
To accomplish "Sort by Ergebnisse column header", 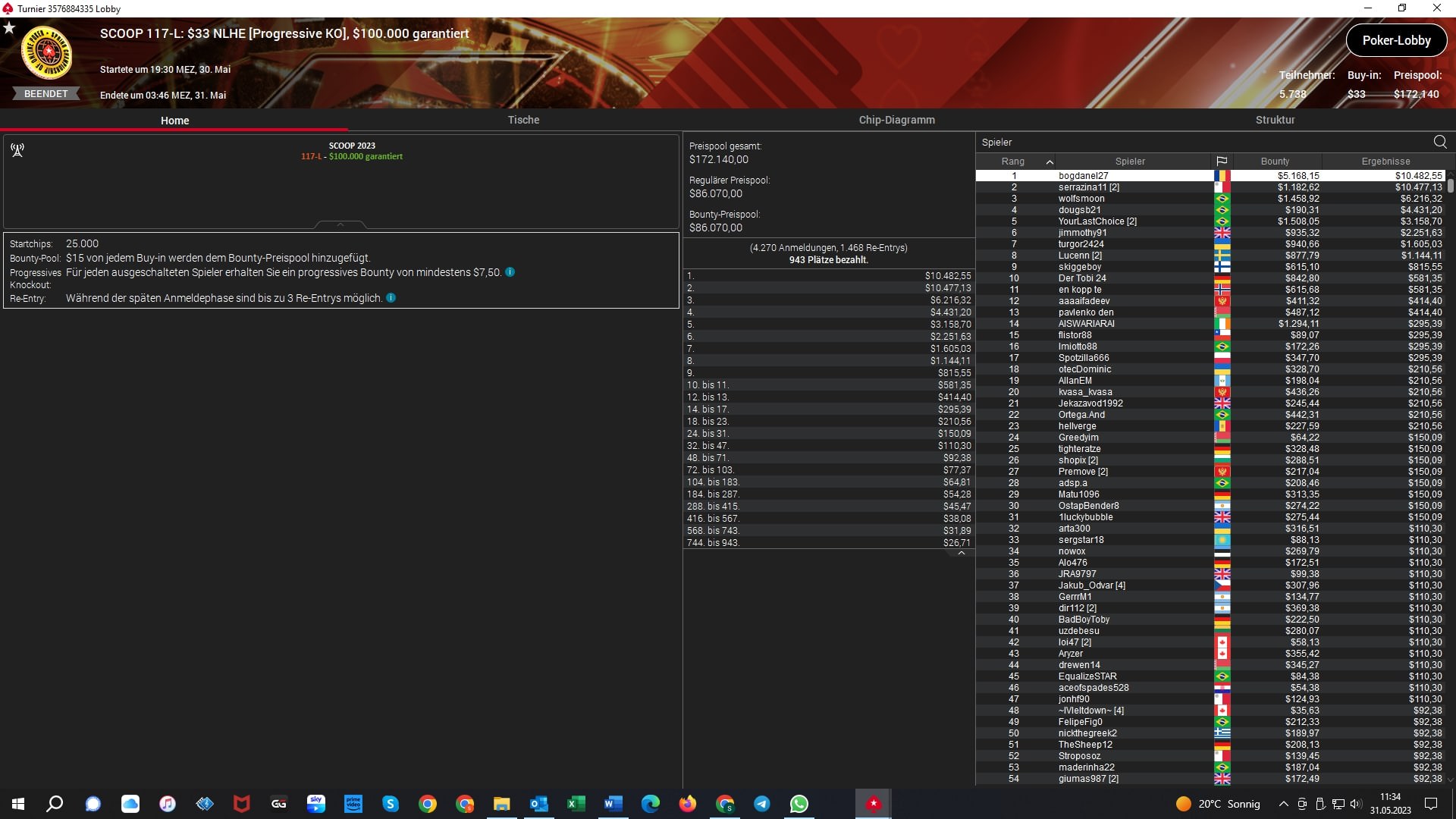I will pyautogui.click(x=1385, y=162).
